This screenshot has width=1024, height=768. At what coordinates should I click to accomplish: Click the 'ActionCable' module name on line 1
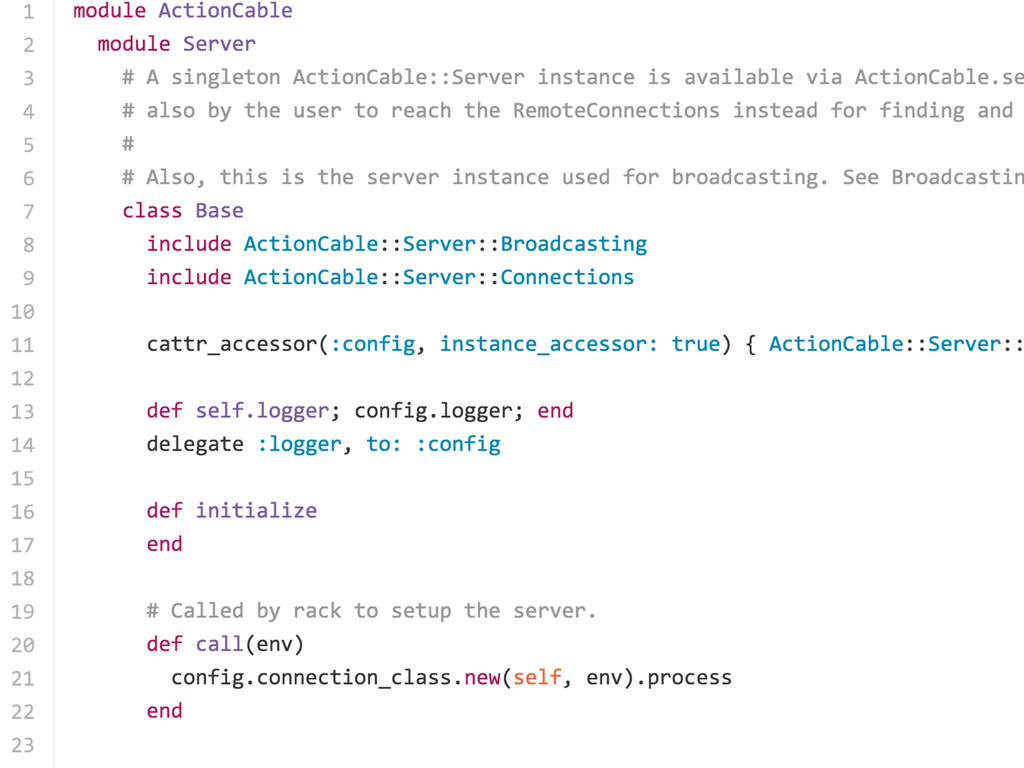(x=225, y=11)
